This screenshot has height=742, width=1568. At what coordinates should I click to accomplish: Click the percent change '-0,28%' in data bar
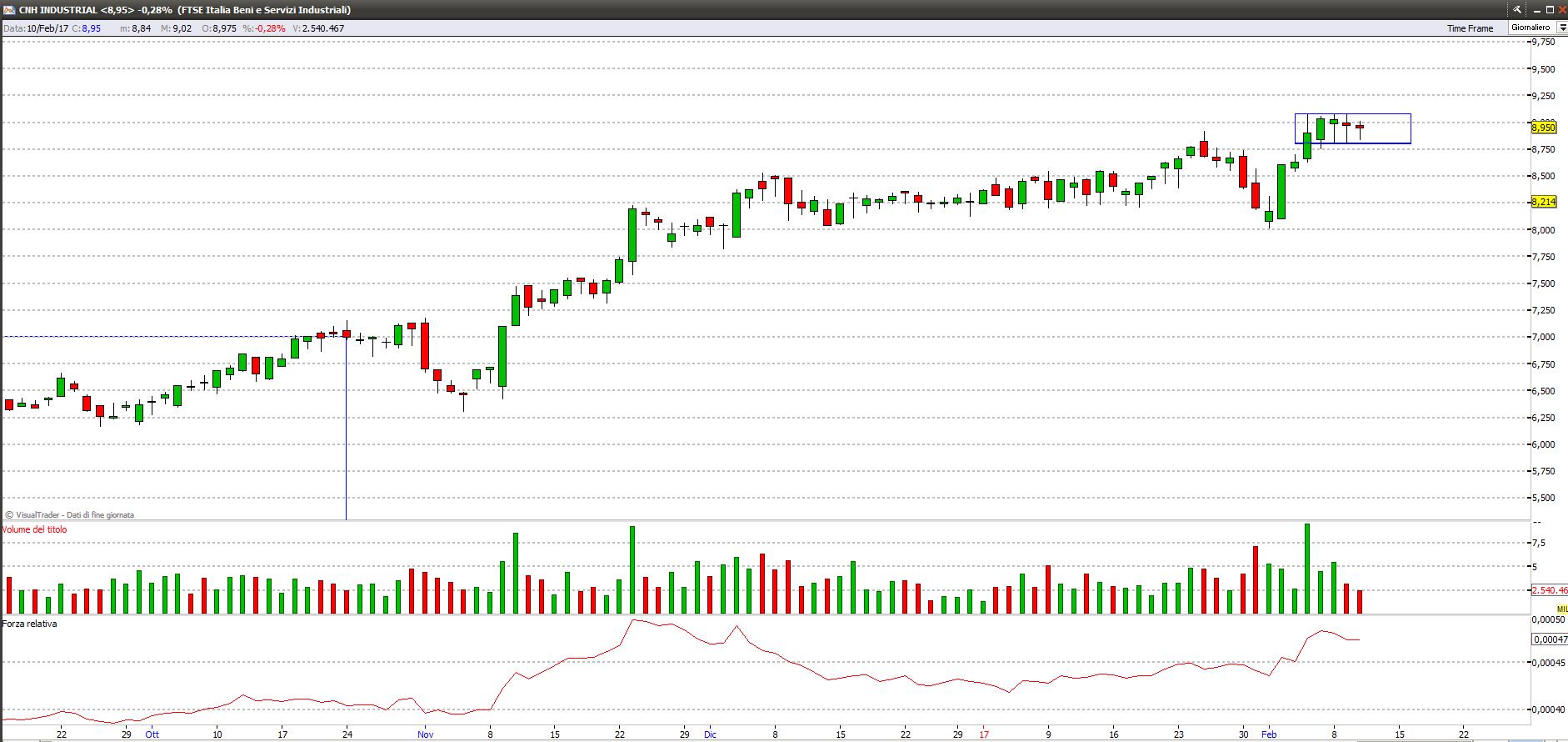(x=270, y=28)
